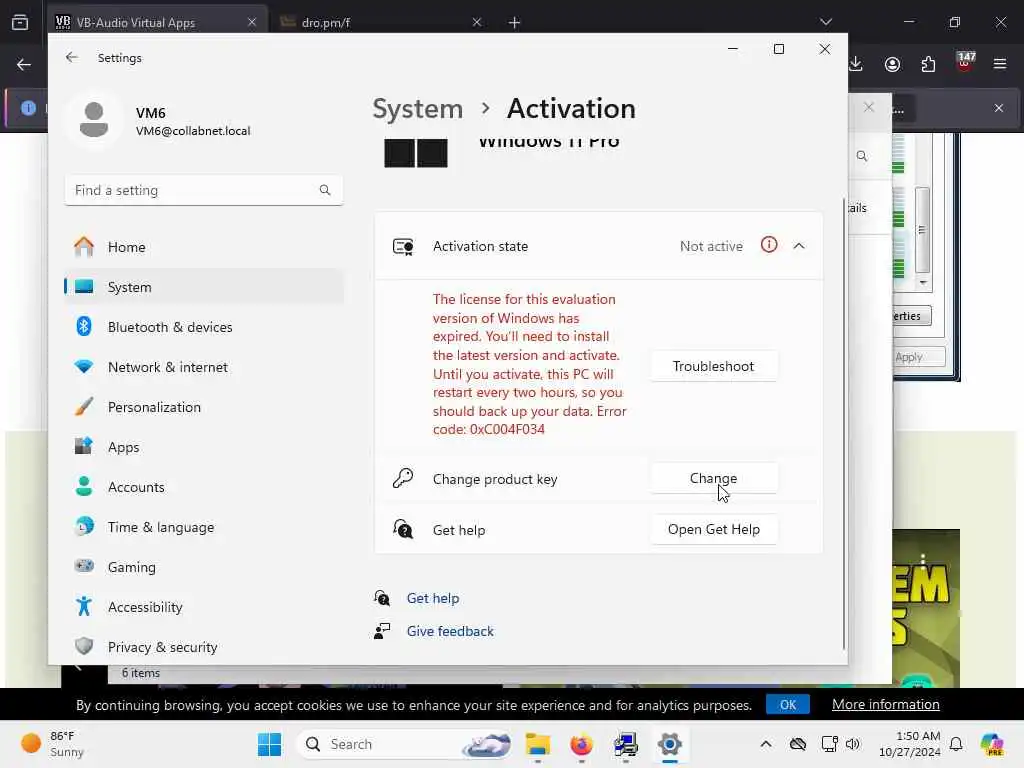Accept cookies with OK button

click(788, 705)
